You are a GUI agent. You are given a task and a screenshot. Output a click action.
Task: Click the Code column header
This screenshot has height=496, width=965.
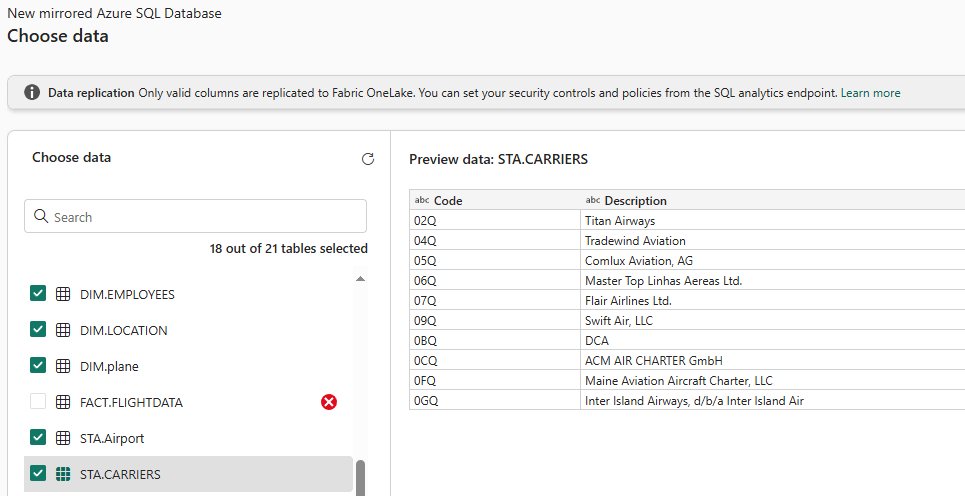(448, 201)
